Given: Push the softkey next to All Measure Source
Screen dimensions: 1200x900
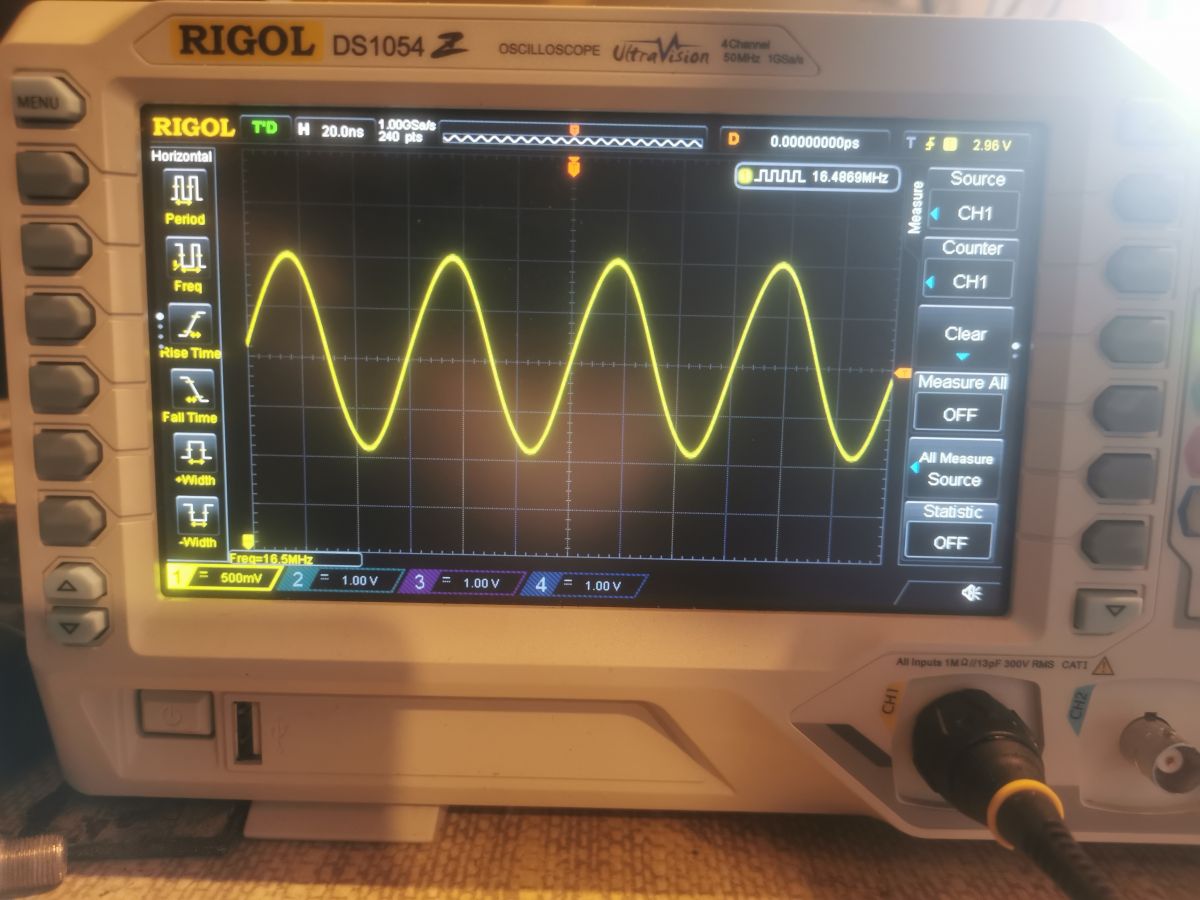Looking at the screenshot, I should coord(1121,476).
